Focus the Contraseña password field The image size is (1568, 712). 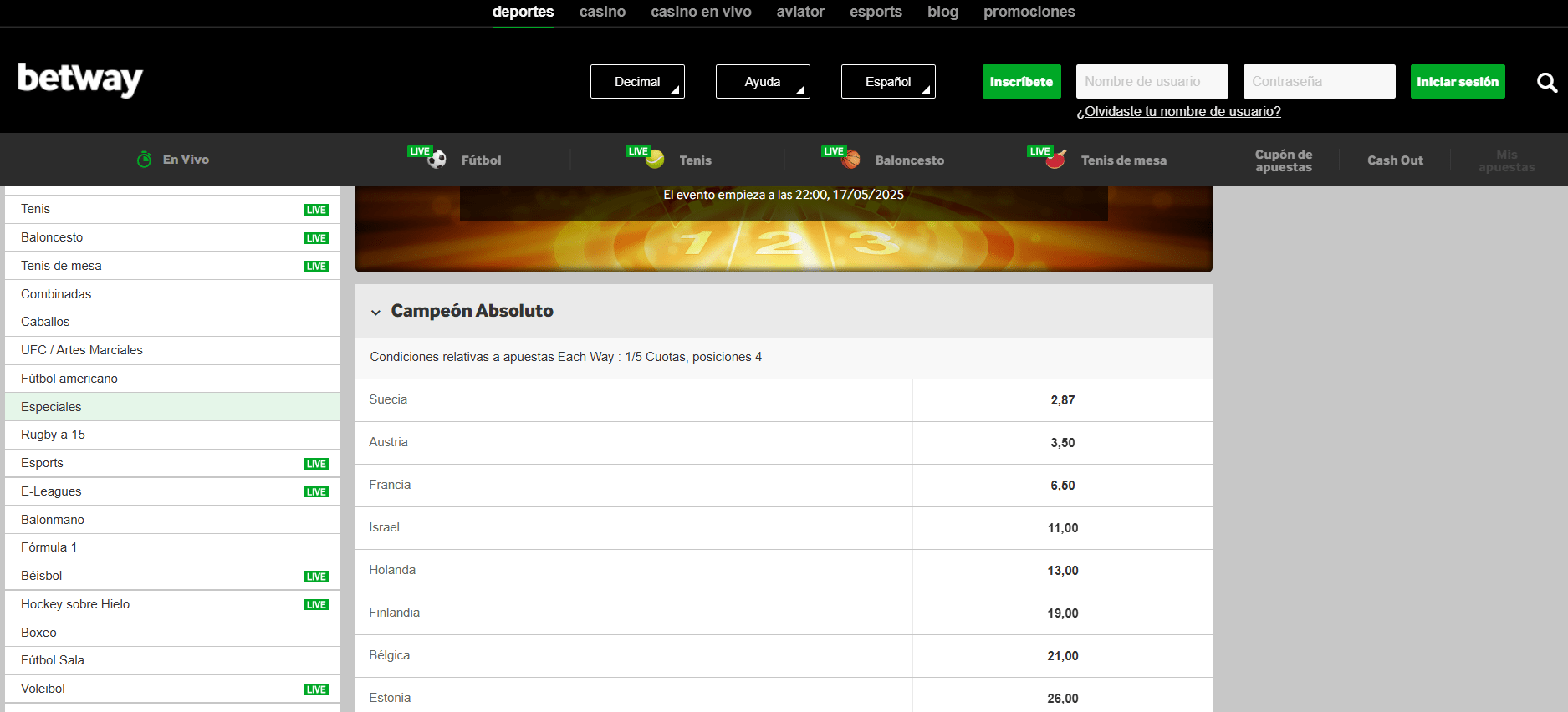[x=1320, y=81]
